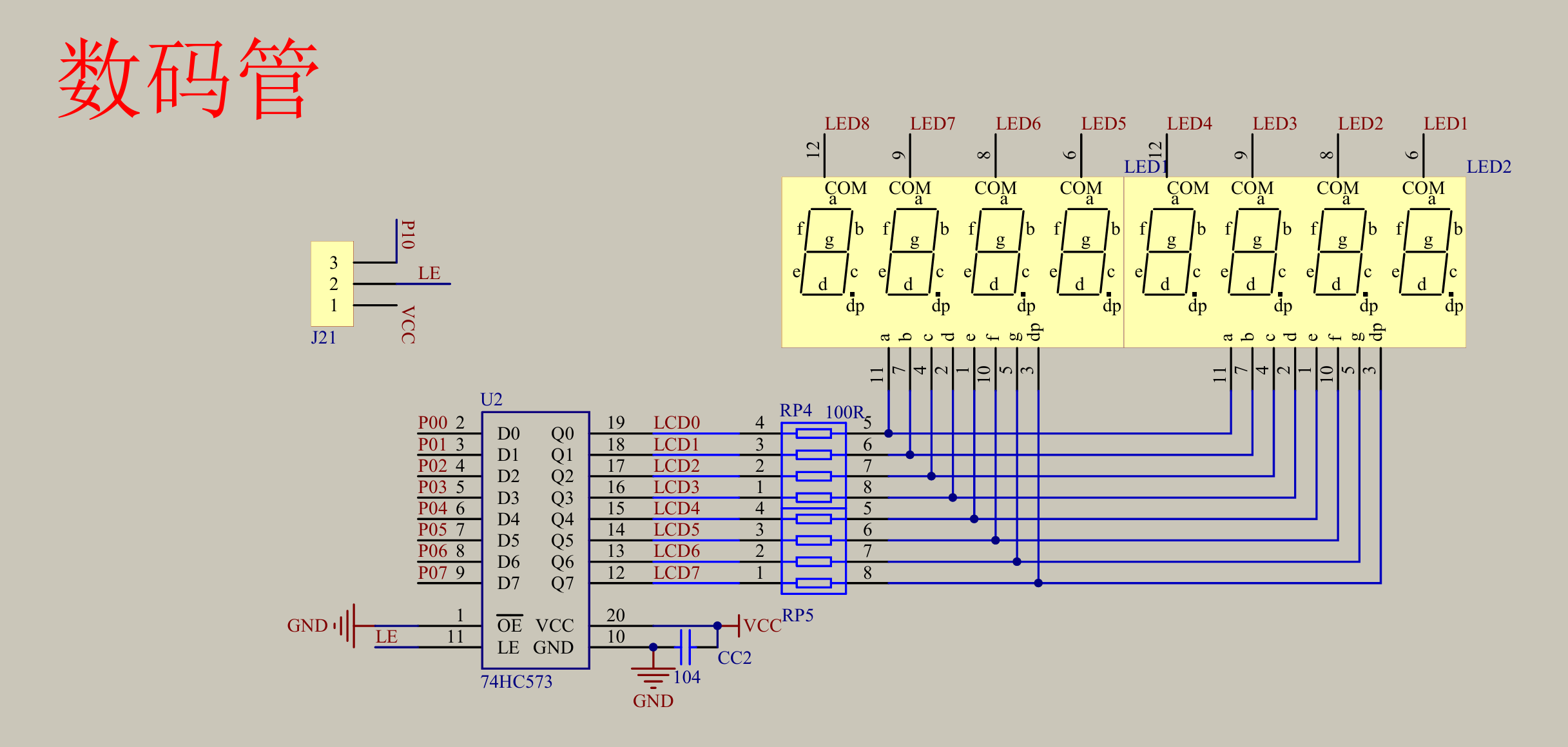
Task: Select the LCD7 net label
Action: [x=676, y=572]
